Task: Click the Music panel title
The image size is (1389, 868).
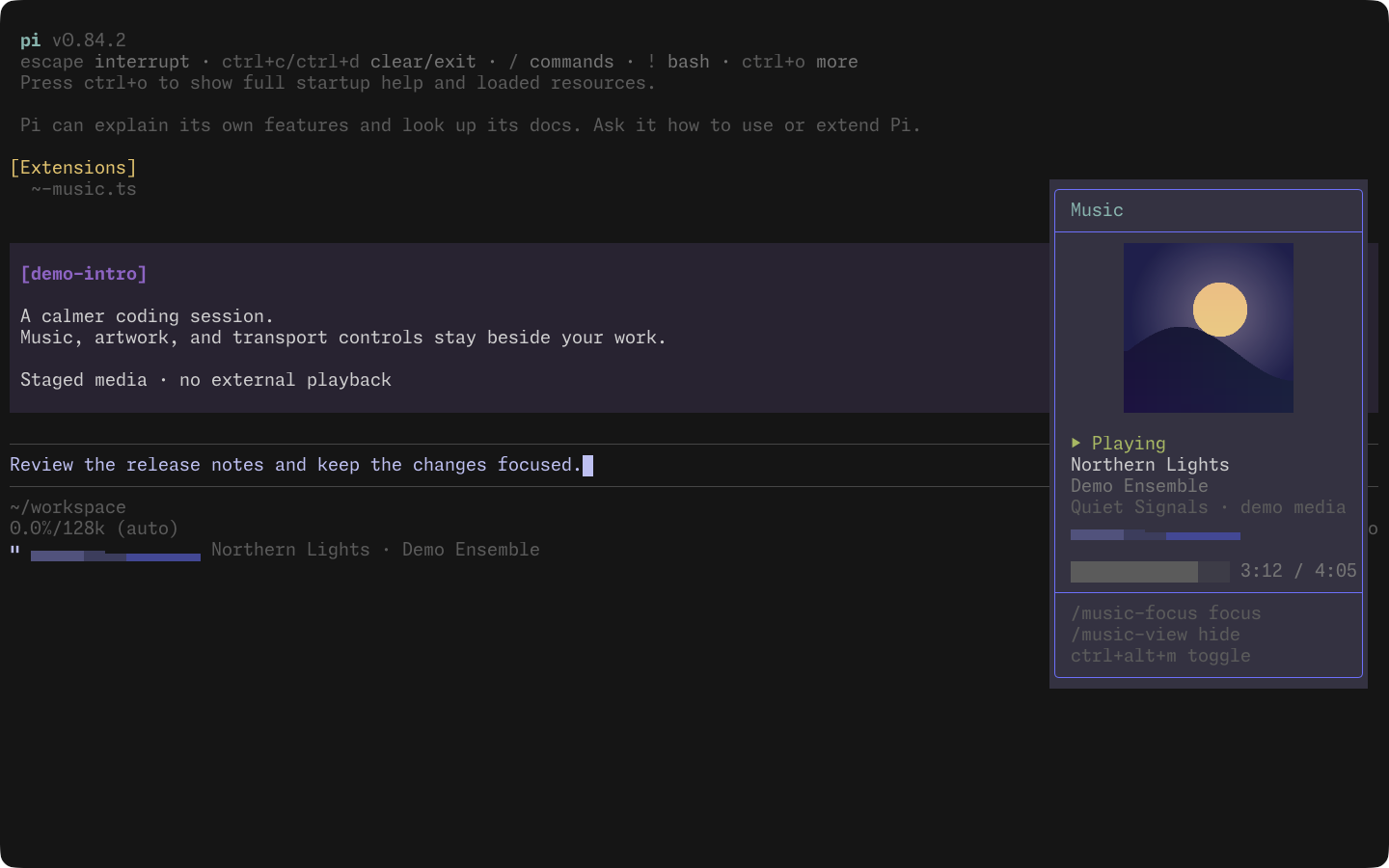Action: pos(1097,210)
